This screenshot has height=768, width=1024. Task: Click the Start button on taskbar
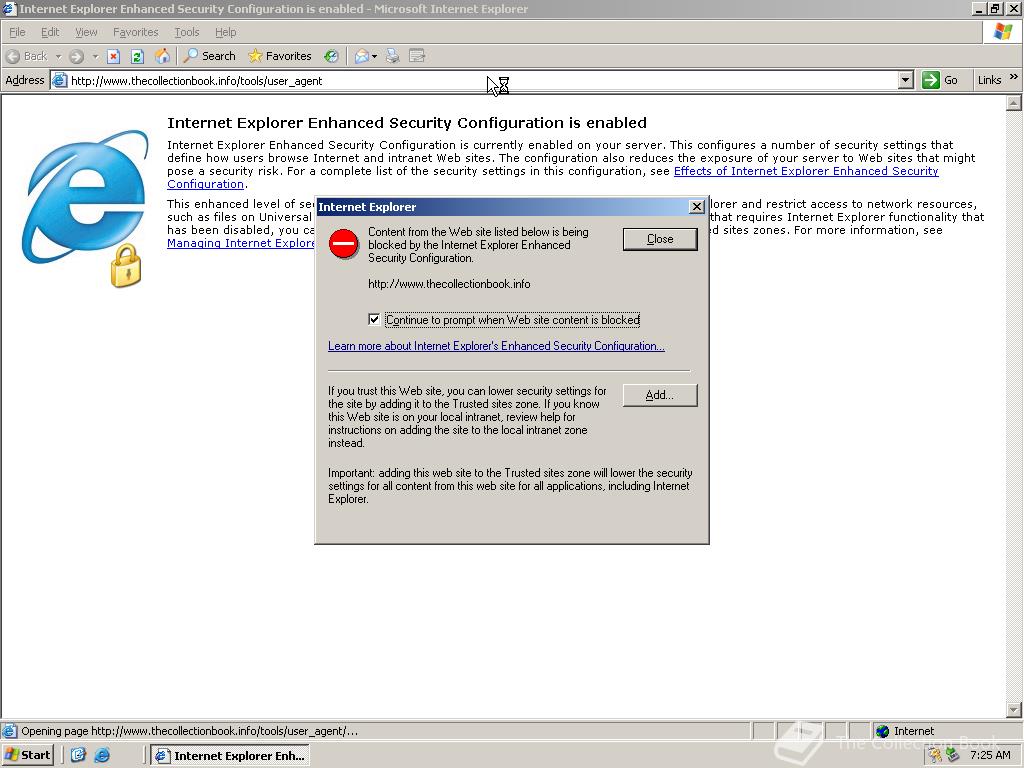pos(27,755)
